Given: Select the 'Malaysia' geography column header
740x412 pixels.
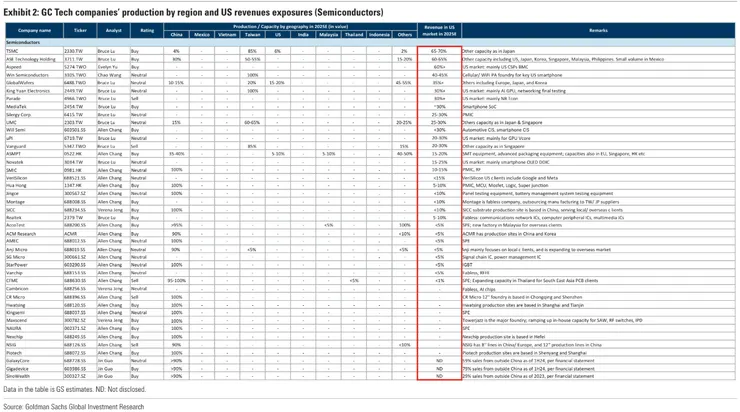Looking at the screenshot, I should point(328,34).
